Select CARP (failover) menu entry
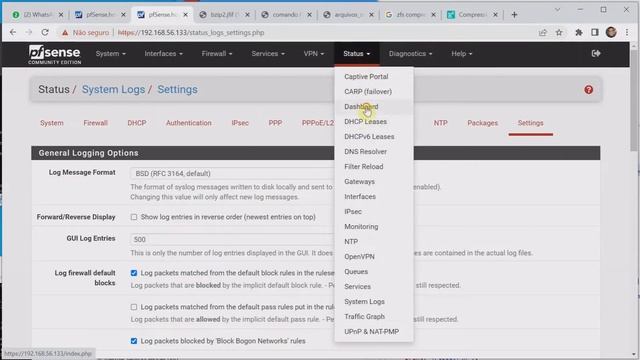Screen dimensions: 640x360 [x=368, y=91]
